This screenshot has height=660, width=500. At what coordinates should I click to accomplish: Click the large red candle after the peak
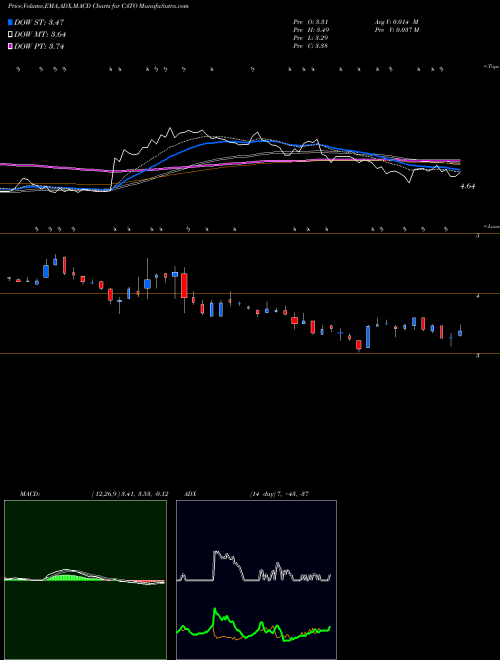click(184, 286)
